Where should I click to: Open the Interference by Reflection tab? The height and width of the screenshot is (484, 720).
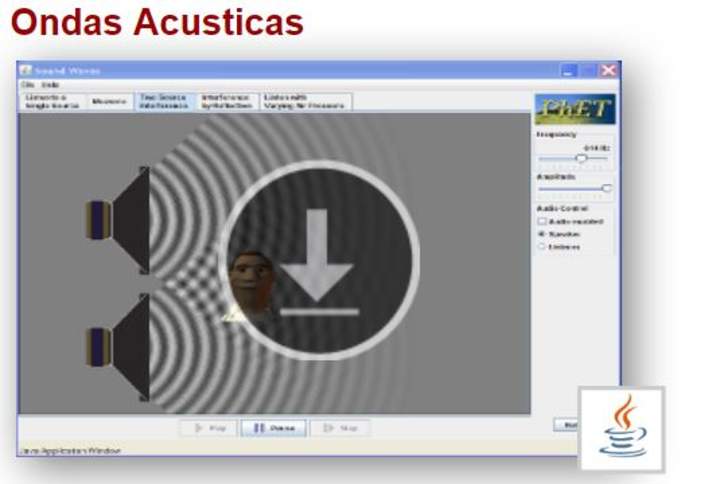(226, 101)
